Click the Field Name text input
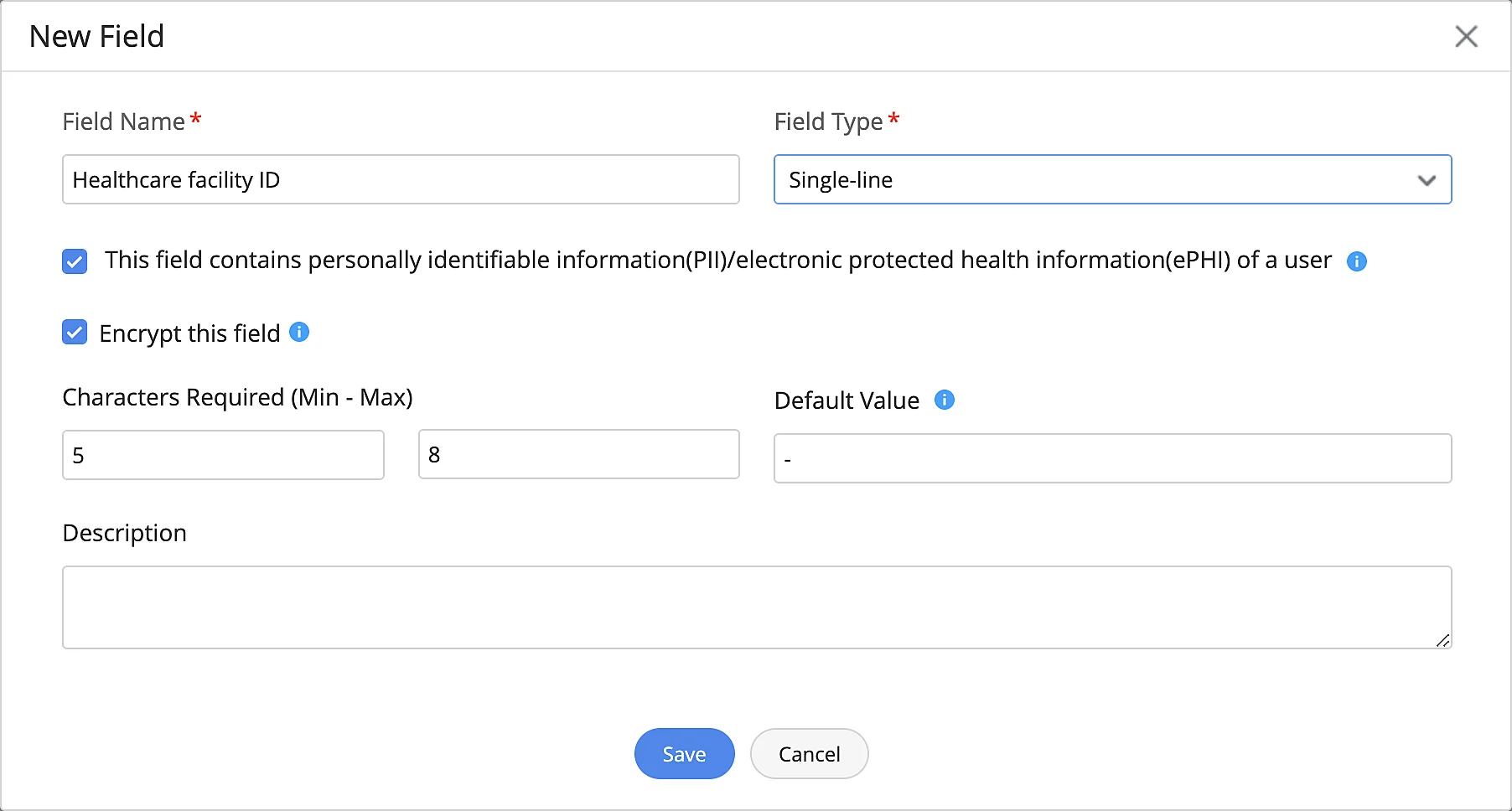 (x=401, y=179)
